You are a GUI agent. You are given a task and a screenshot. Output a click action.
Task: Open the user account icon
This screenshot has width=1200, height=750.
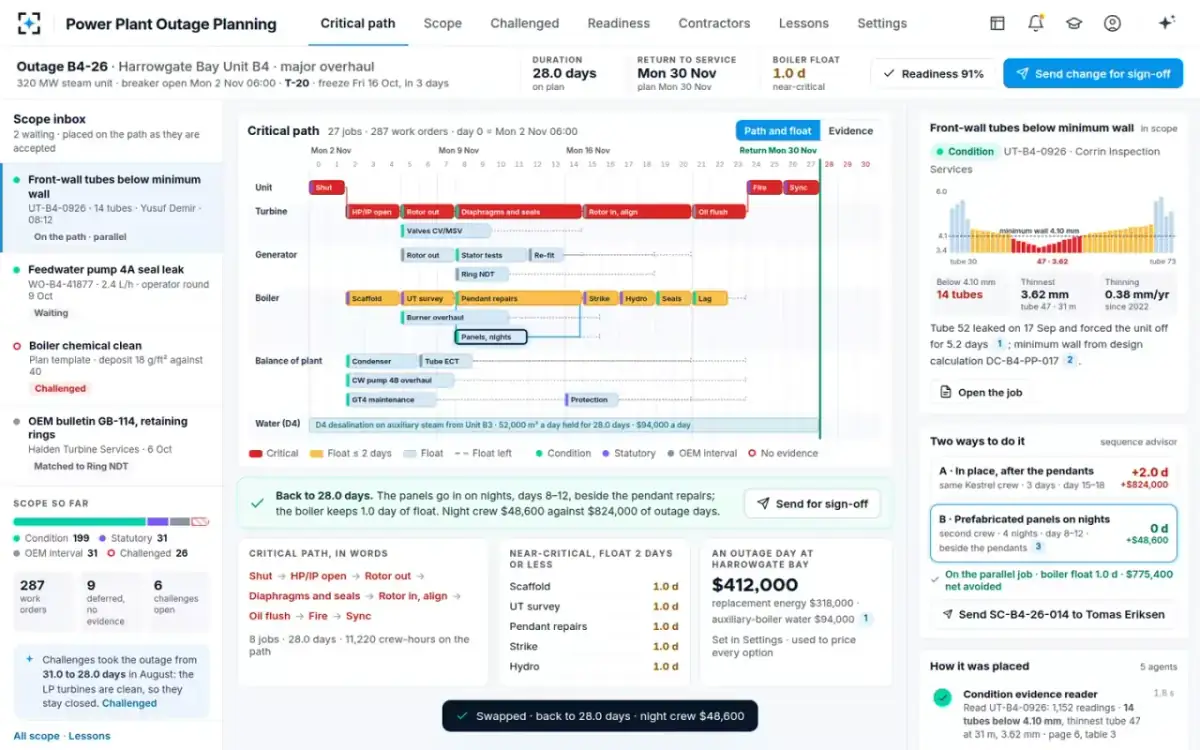click(1112, 23)
